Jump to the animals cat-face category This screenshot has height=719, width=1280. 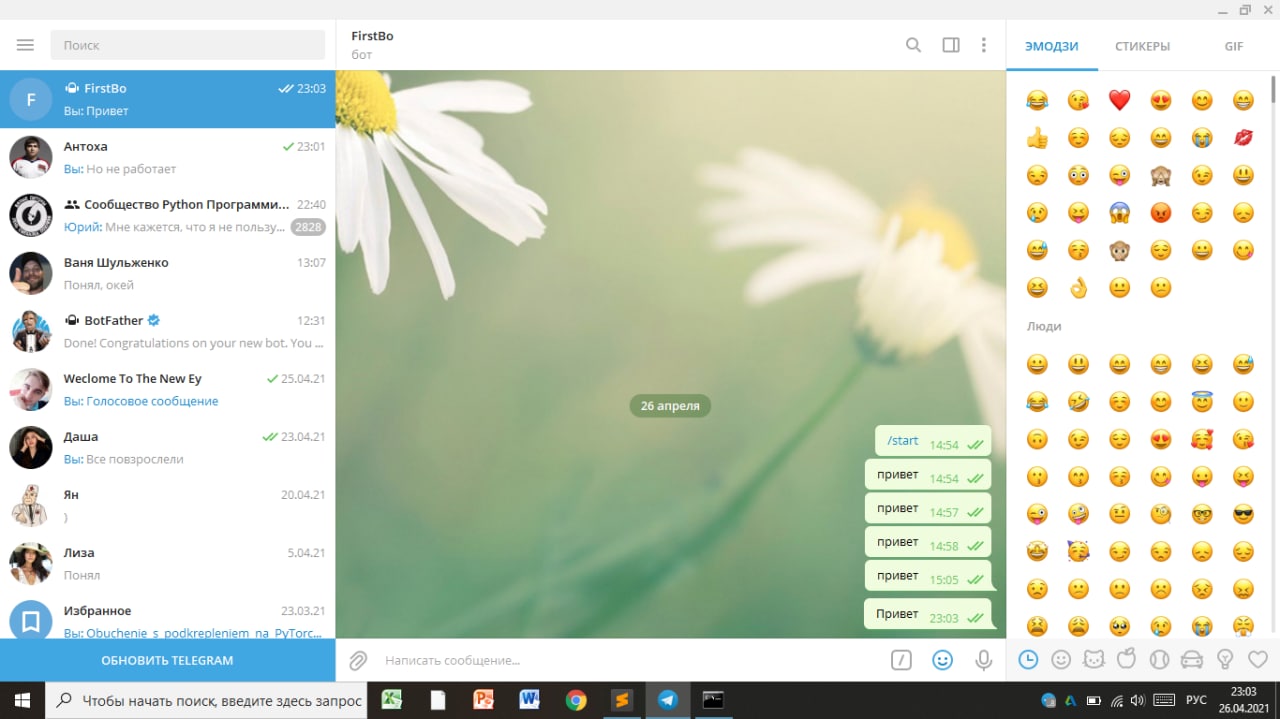click(1094, 659)
